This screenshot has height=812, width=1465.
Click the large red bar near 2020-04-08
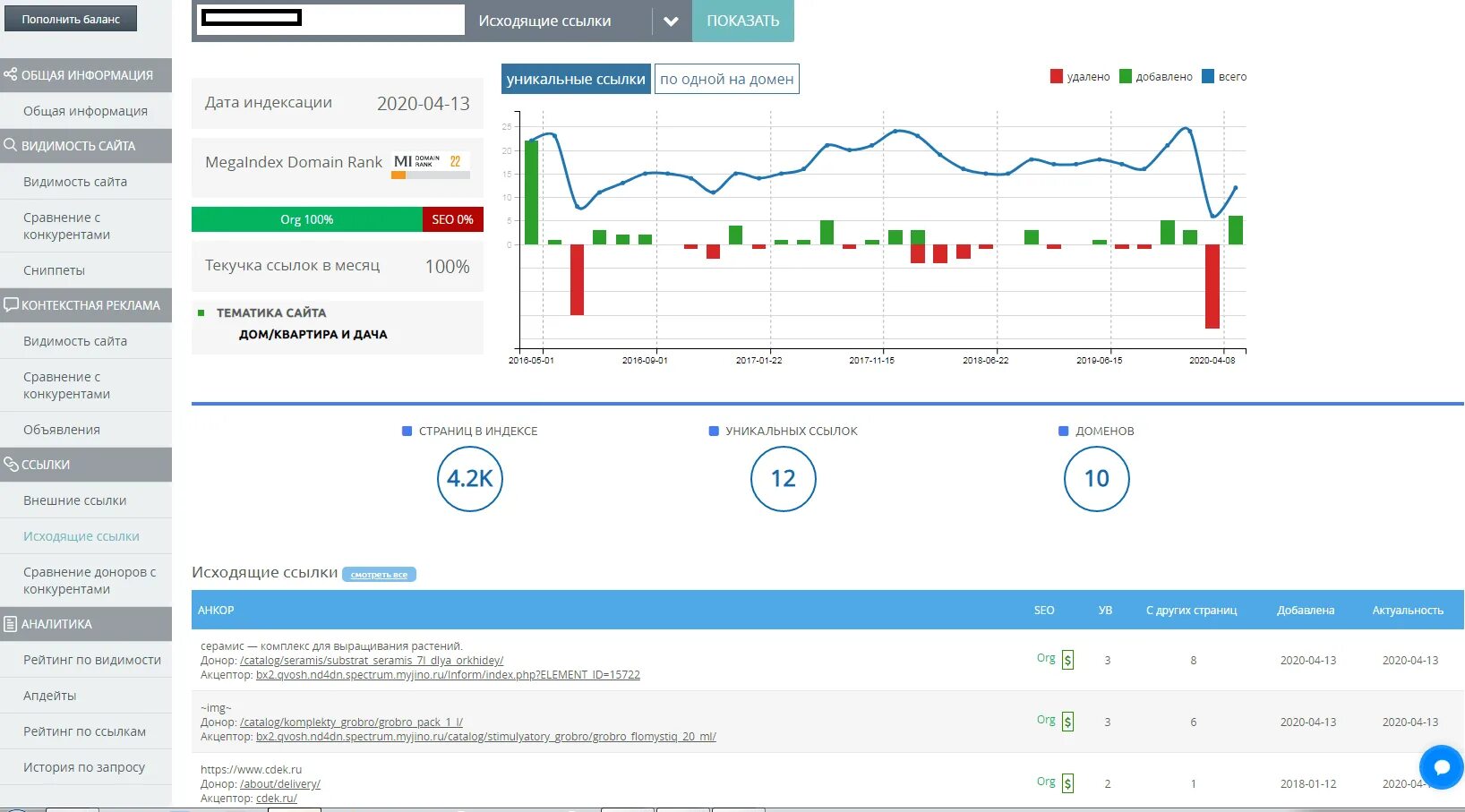pyautogui.click(x=1212, y=286)
